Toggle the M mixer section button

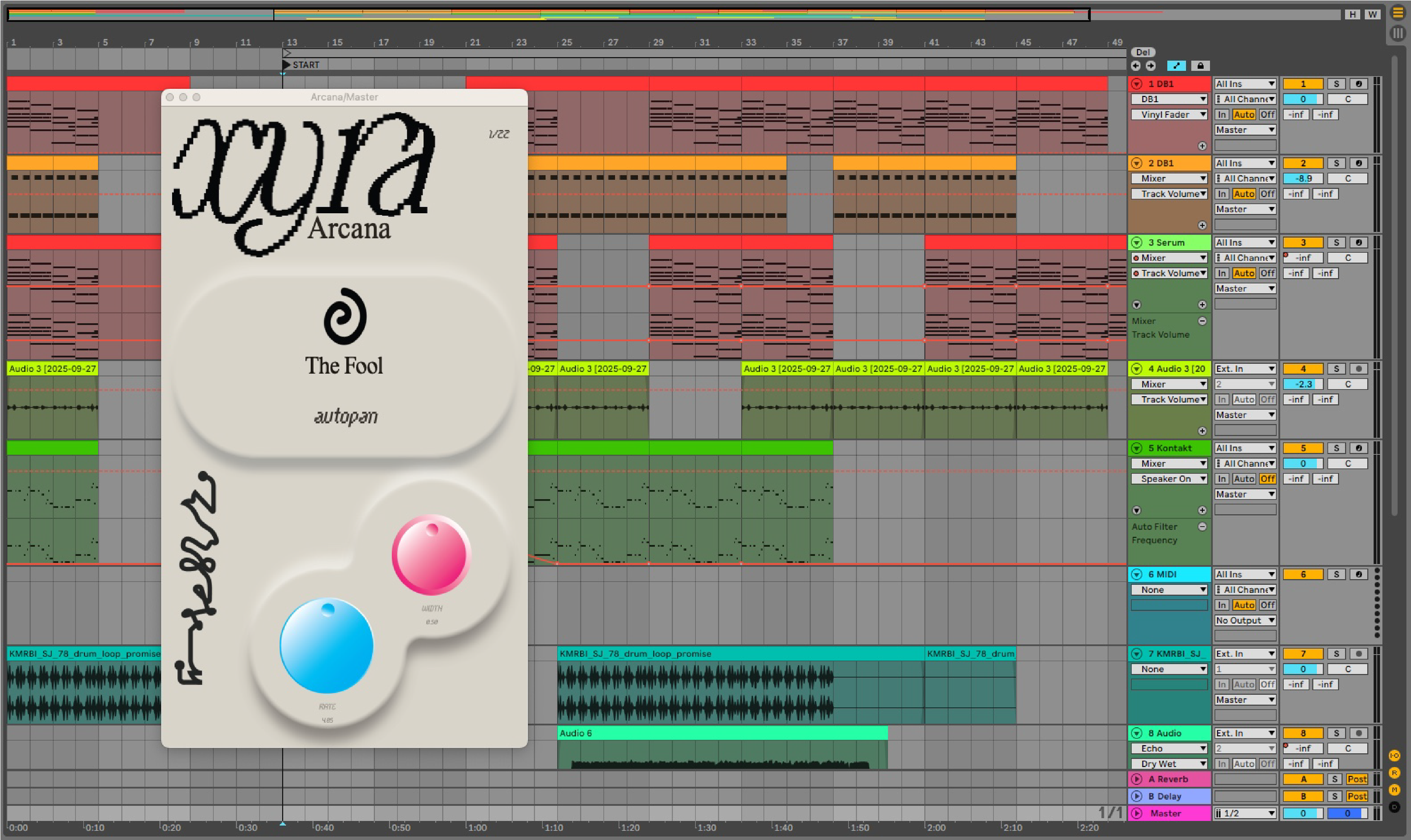pos(1394,790)
